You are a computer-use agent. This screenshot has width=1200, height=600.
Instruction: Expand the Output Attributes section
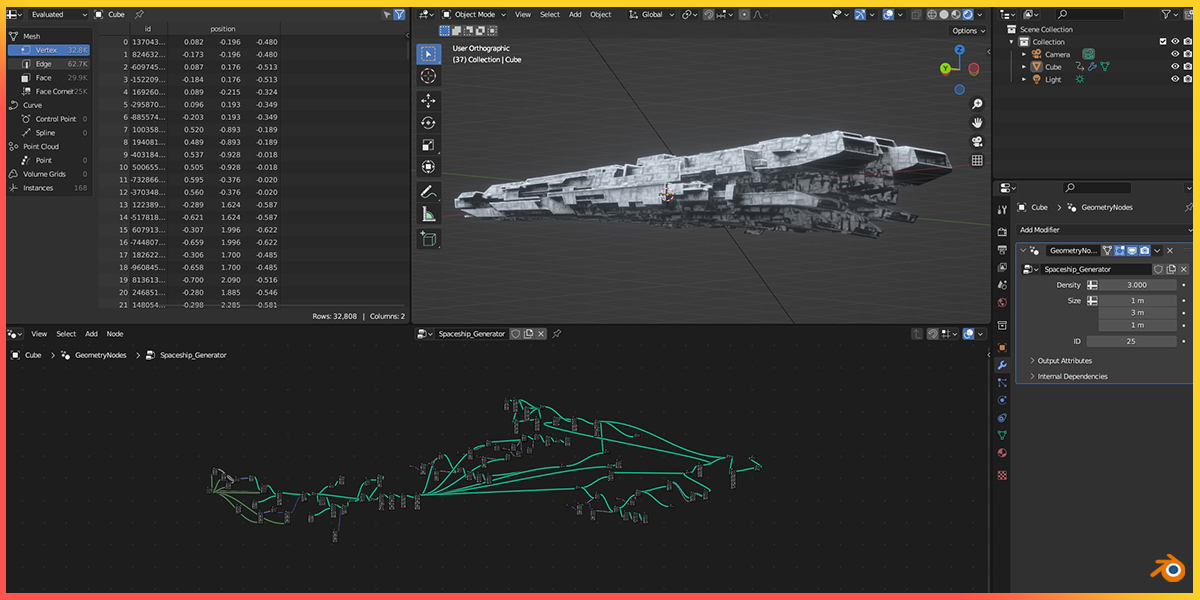[1063, 361]
